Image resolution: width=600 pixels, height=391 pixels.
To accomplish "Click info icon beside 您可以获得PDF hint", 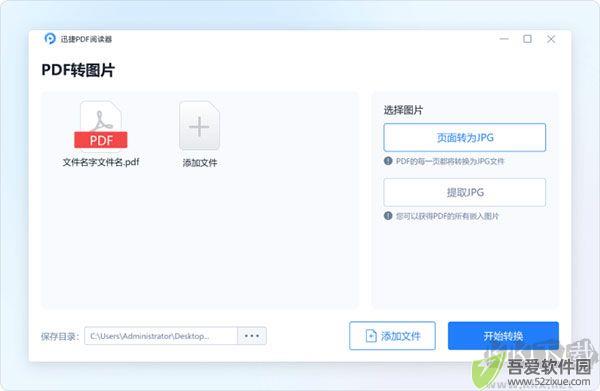I will coord(388,216).
